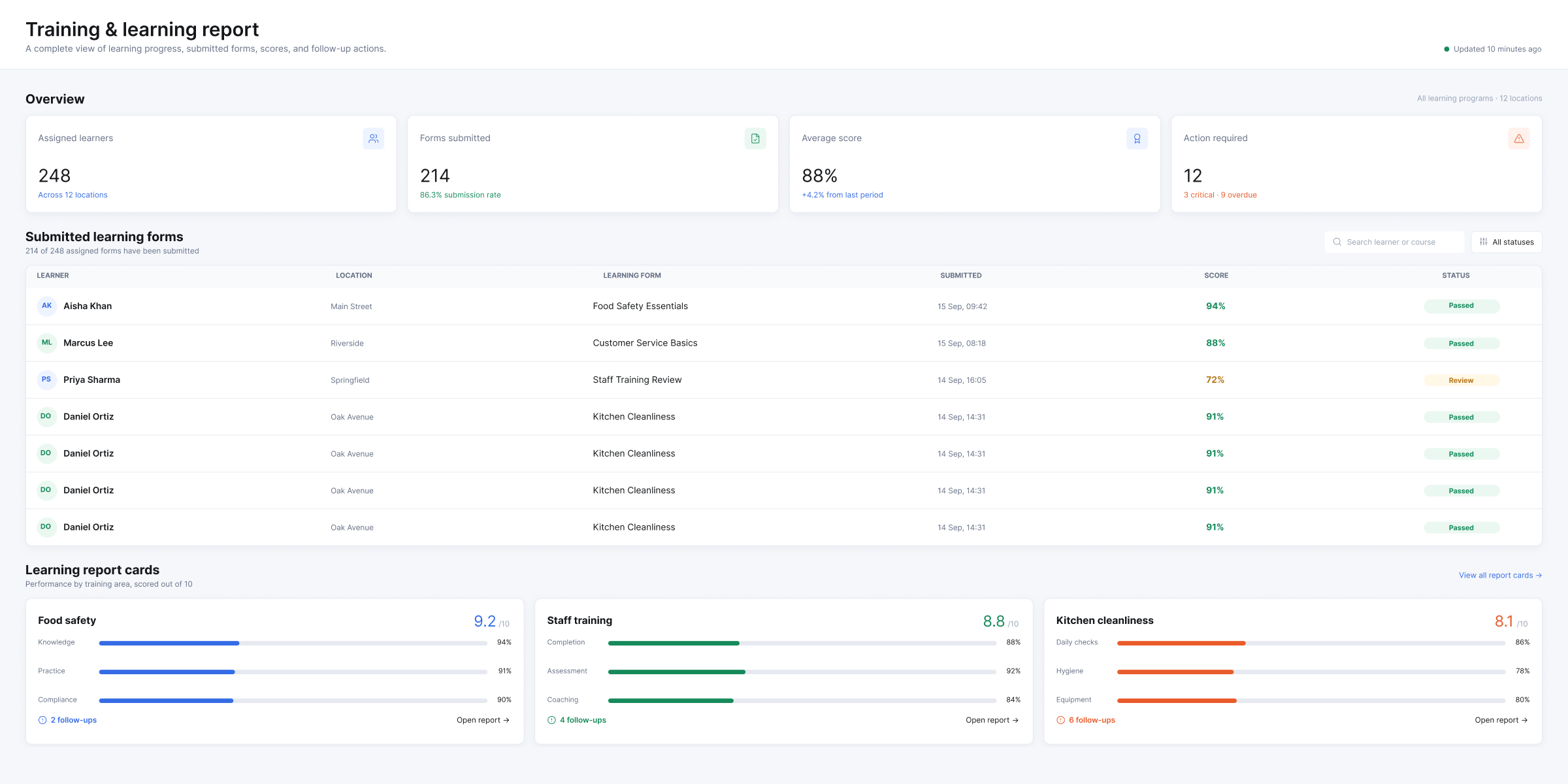
Task: Select the Marcus Lee learner name
Action: [88, 343]
